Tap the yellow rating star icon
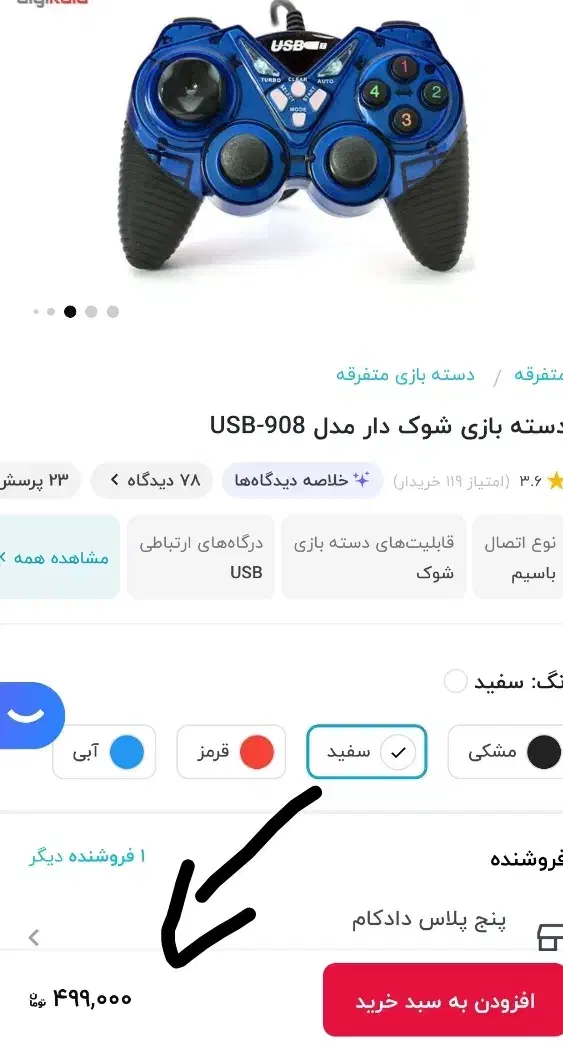The height and width of the screenshot is (1046, 563). pos(555,480)
